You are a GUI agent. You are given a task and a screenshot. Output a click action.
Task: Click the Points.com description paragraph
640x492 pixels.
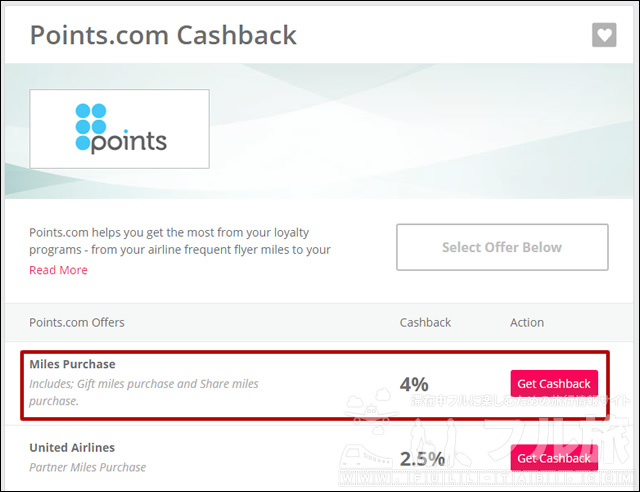[180, 241]
